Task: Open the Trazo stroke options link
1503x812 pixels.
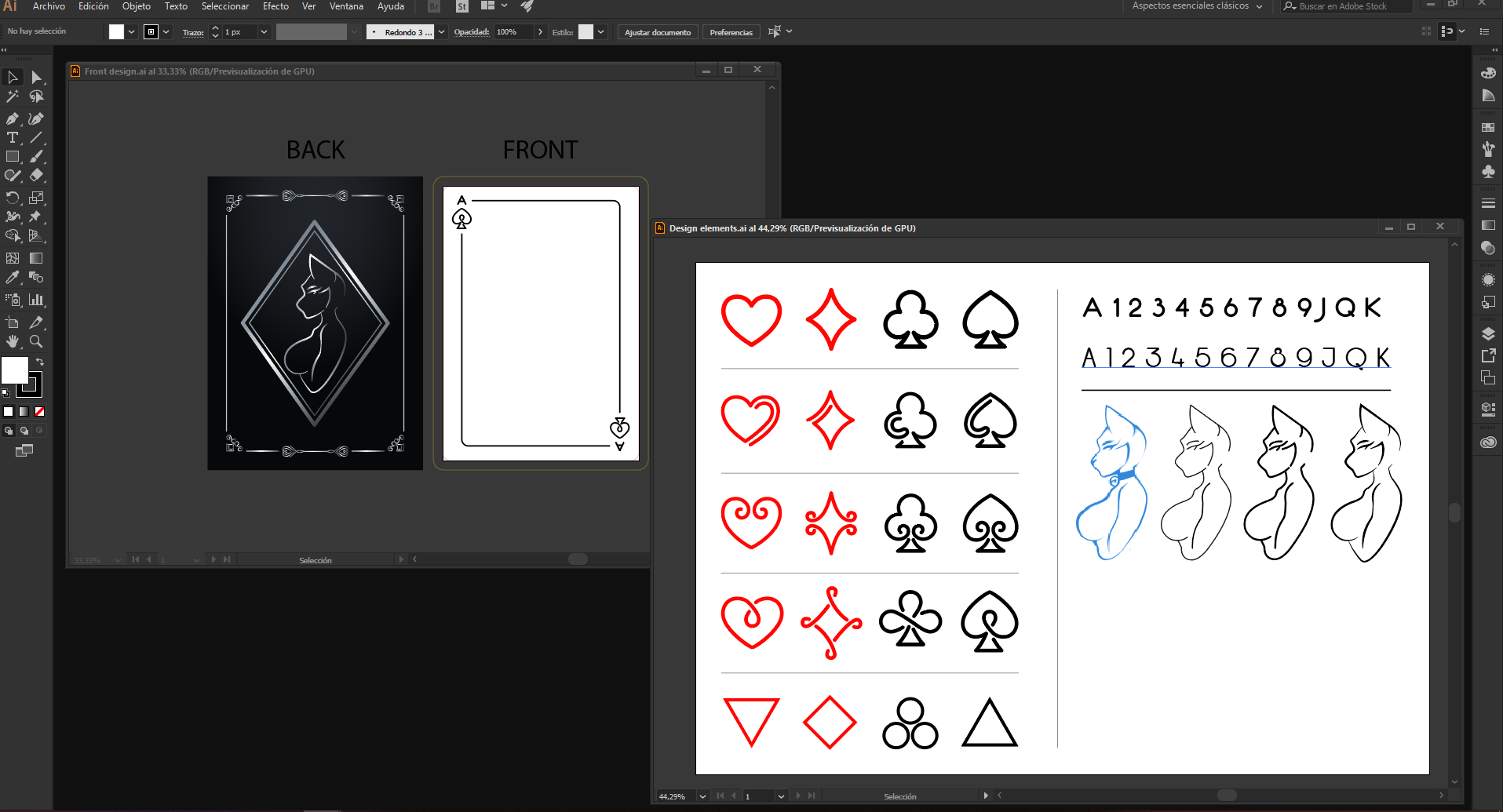Action: pyautogui.click(x=193, y=32)
